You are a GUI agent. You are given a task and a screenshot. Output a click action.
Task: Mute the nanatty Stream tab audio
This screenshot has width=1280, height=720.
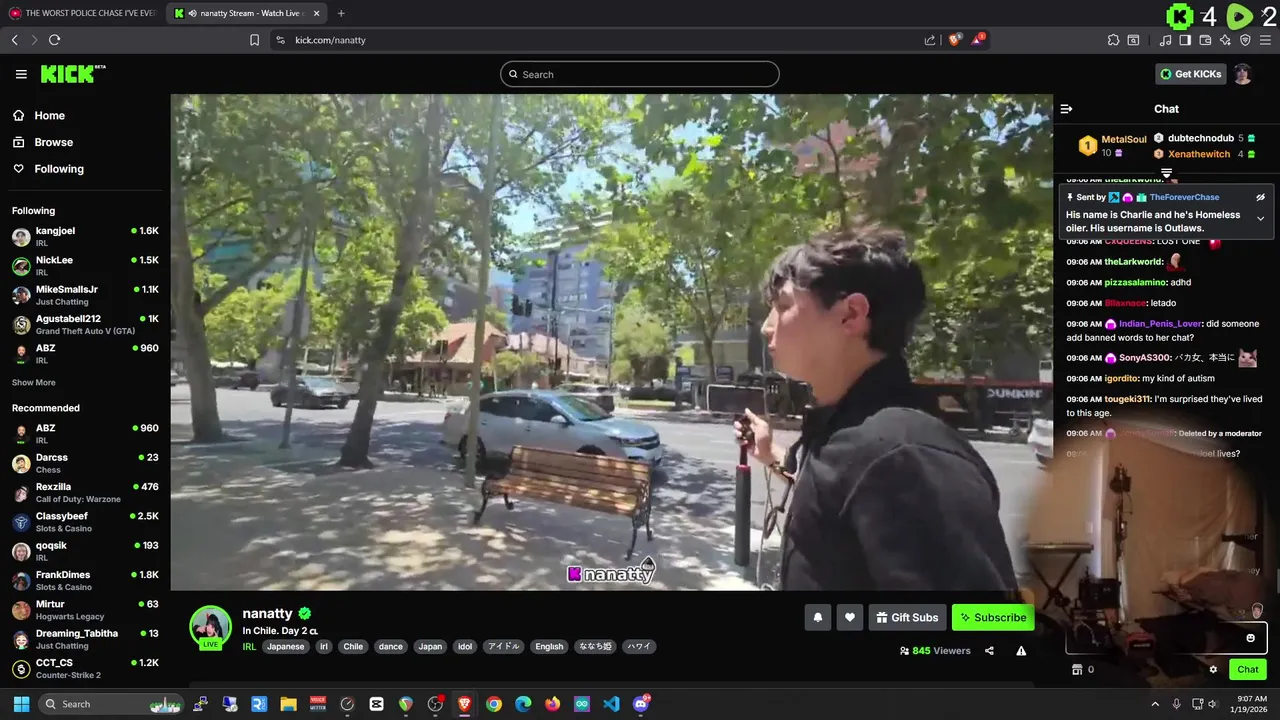[x=191, y=13]
